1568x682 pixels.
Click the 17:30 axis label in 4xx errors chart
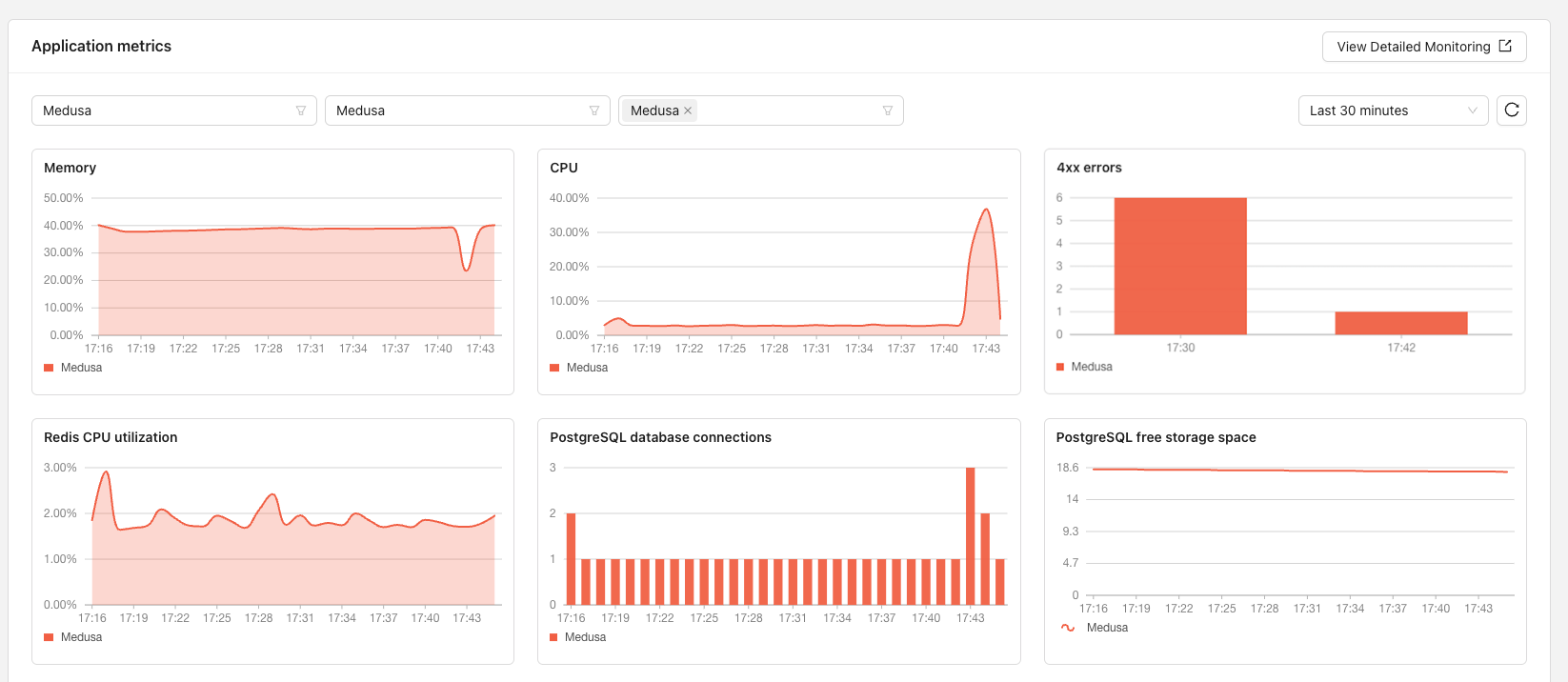pos(1180,348)
